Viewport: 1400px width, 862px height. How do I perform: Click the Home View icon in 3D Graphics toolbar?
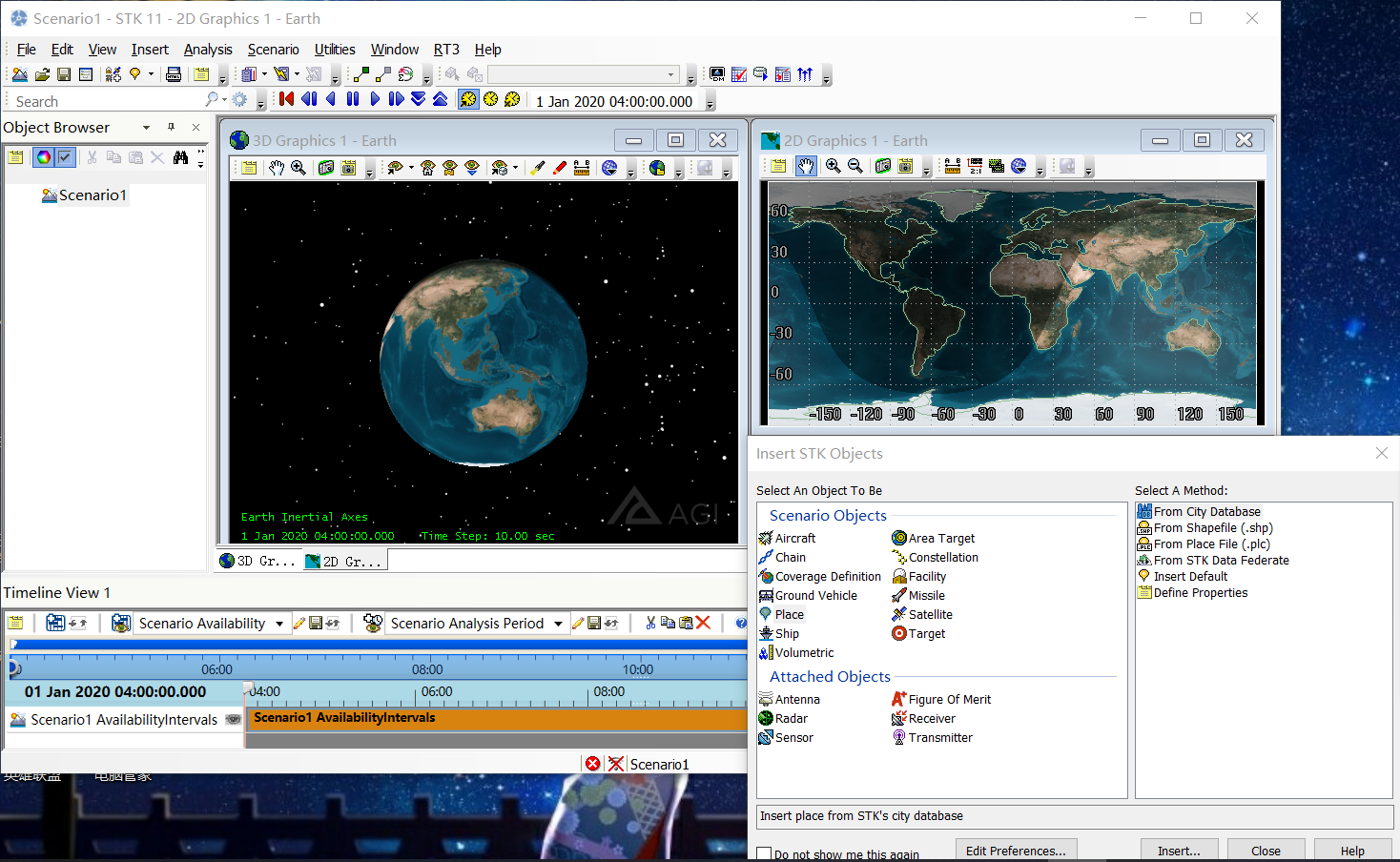(x=427, y=168)
